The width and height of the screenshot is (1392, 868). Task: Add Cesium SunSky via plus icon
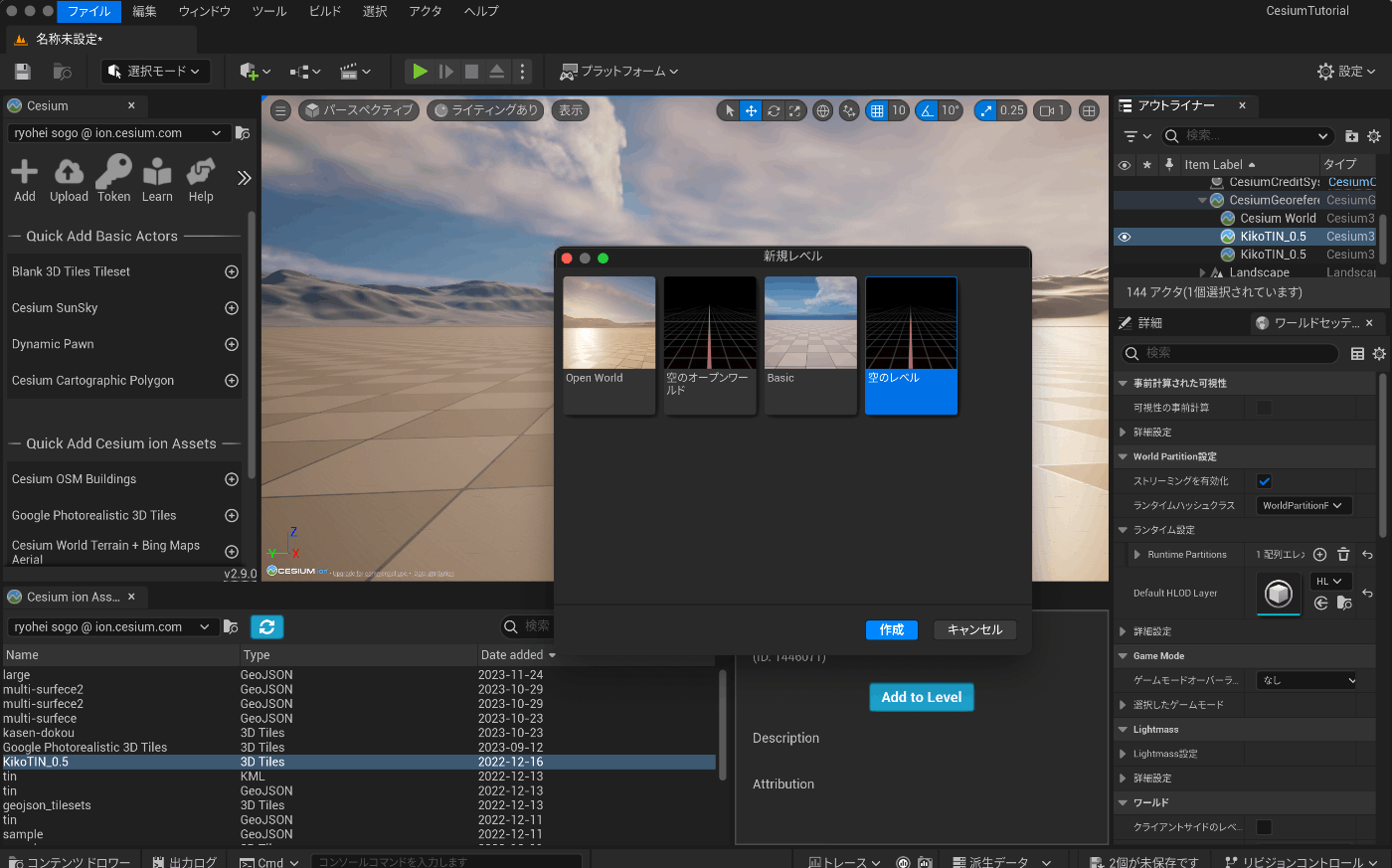click(x=232, y=308)
